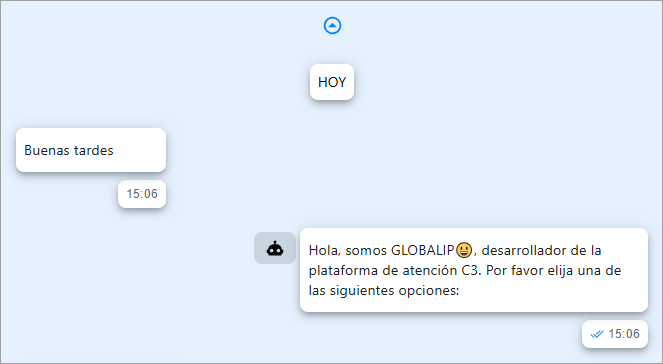This screenshot has width=663, height=364.
Task: Click the smiley emoji after GLOBALIP
Action: 464,250
